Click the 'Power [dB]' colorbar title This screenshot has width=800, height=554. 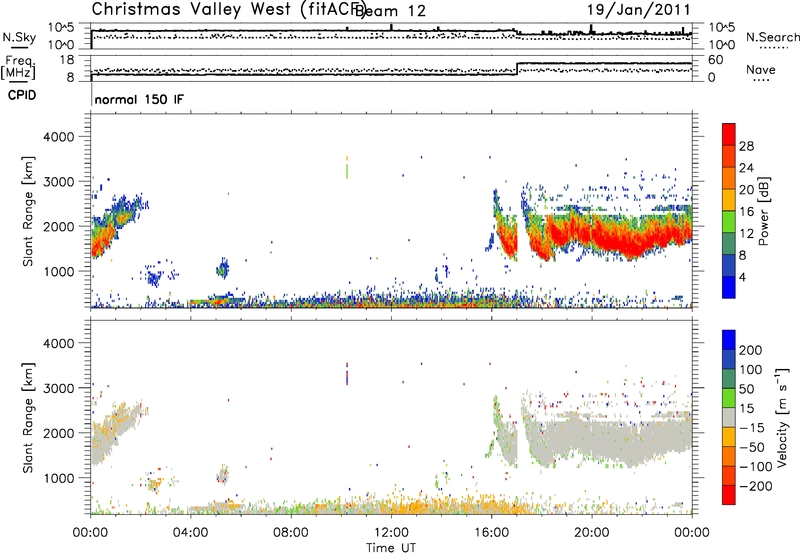click(x=763, y=211)
